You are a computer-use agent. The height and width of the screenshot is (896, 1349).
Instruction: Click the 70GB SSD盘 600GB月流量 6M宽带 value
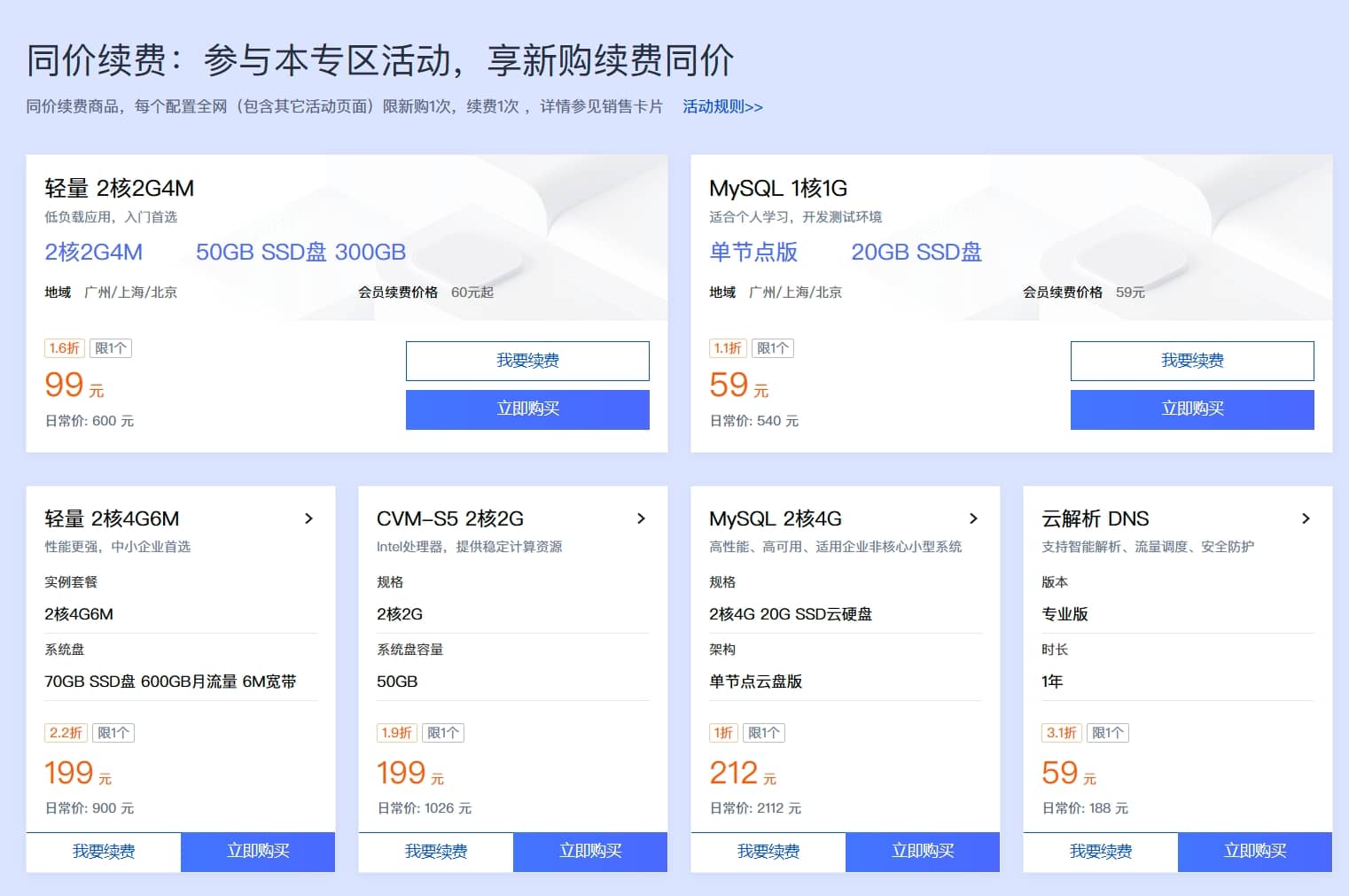tap(170, 682)
